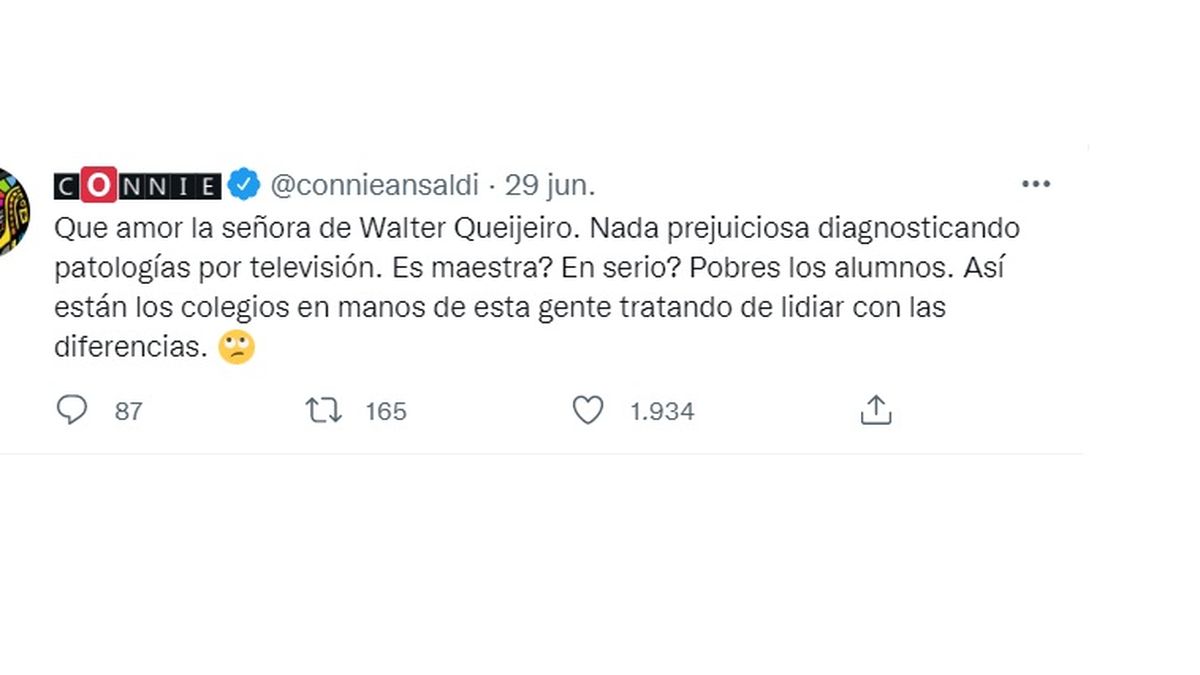Open the three-dot more options menu
This screenshot has height=675, width=1200.
pyautogui.click(x=1035, y=185)
